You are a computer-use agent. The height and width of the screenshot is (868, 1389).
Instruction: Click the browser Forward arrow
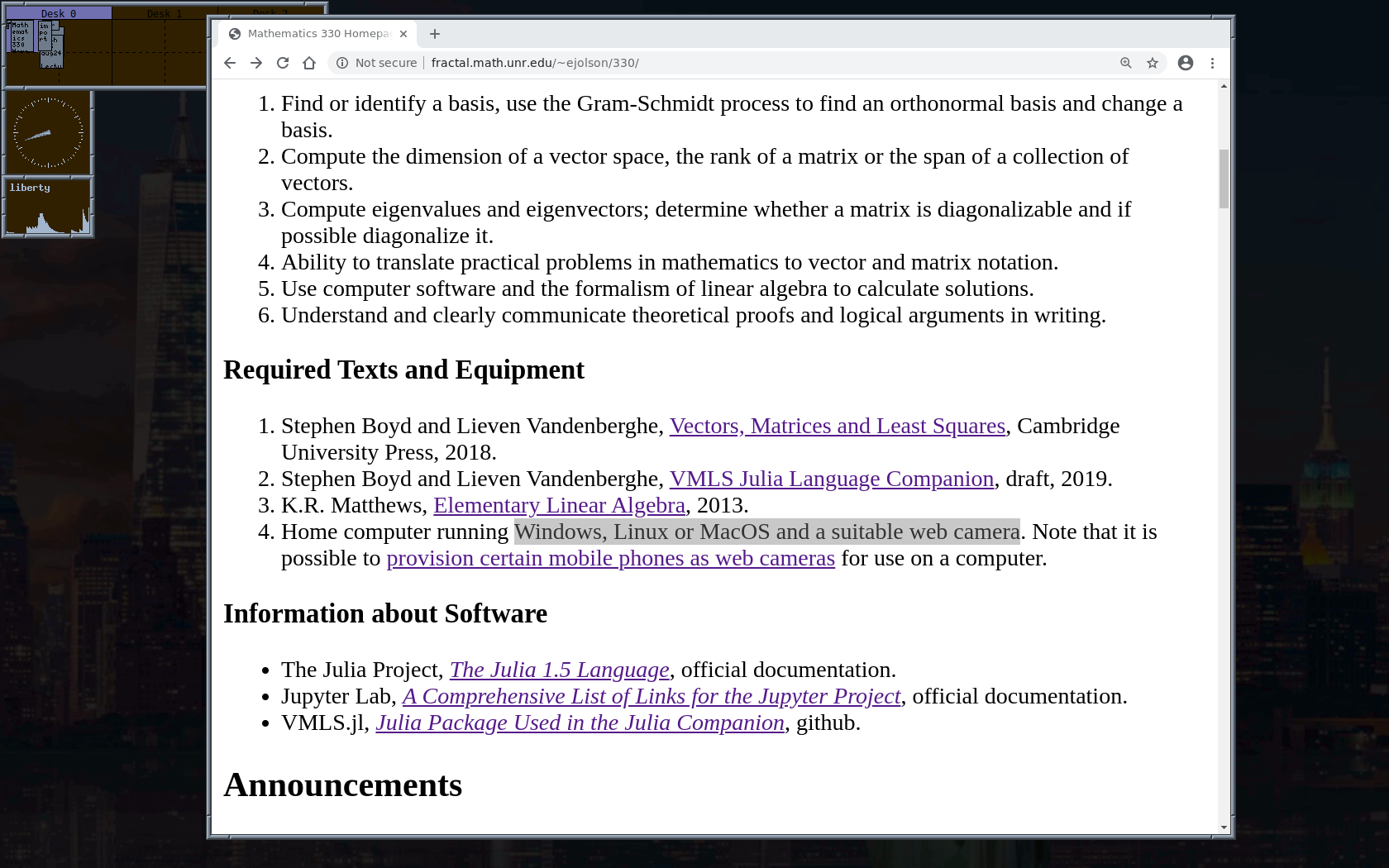[256, 63]
